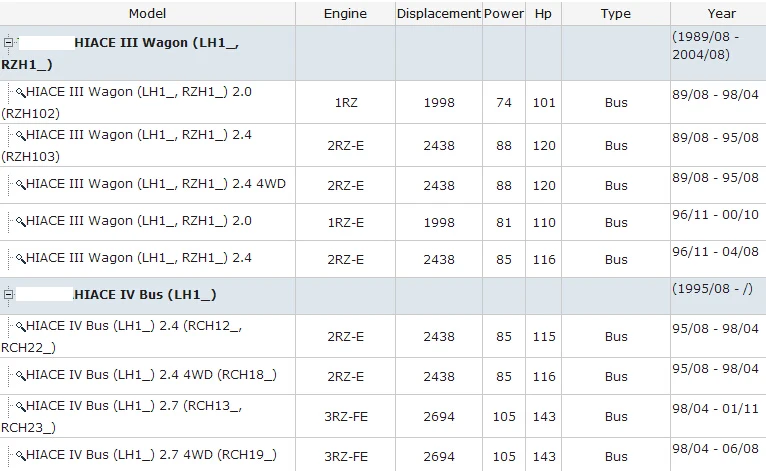Click magnifier icon for HIACE IV Bus 2.7 (RCH13_, RCH23_)
The height and width of the screenshot is (471, 766).
20,406
